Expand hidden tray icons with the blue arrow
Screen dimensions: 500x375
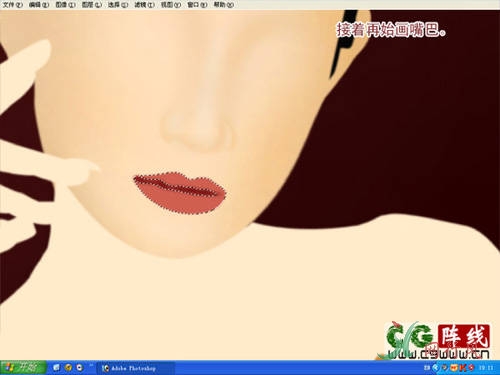435,368
